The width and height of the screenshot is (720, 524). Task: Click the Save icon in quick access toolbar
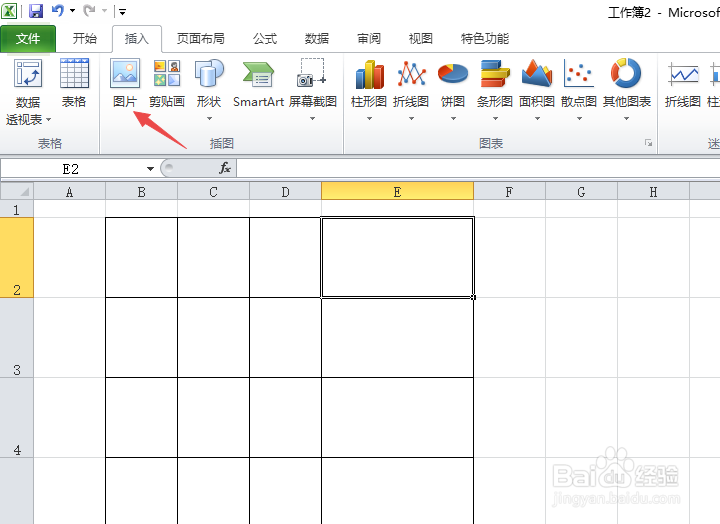pyautogui.click(x=36, y=11)
